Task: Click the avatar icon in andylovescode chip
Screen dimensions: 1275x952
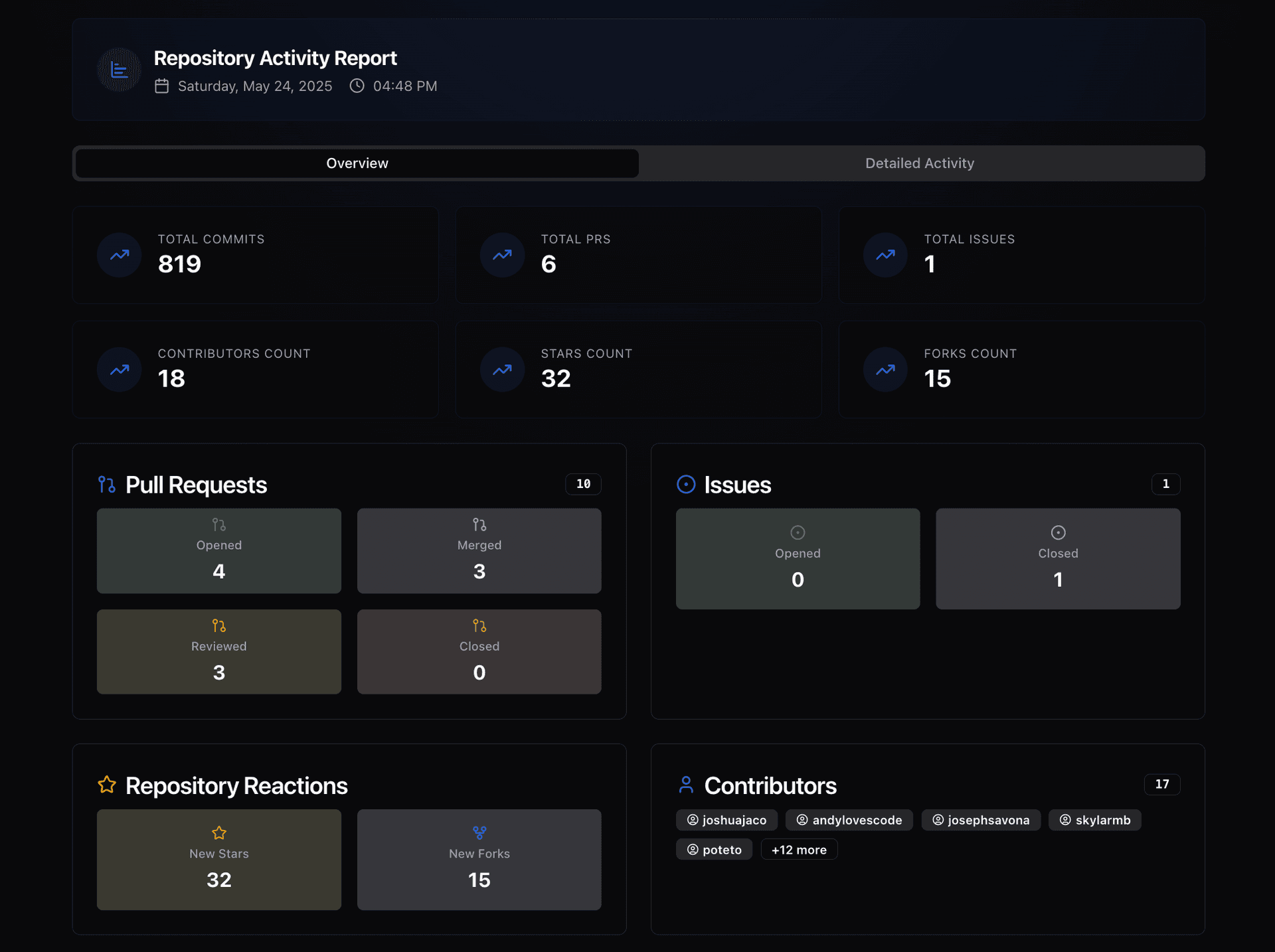Action: (802, 820)
